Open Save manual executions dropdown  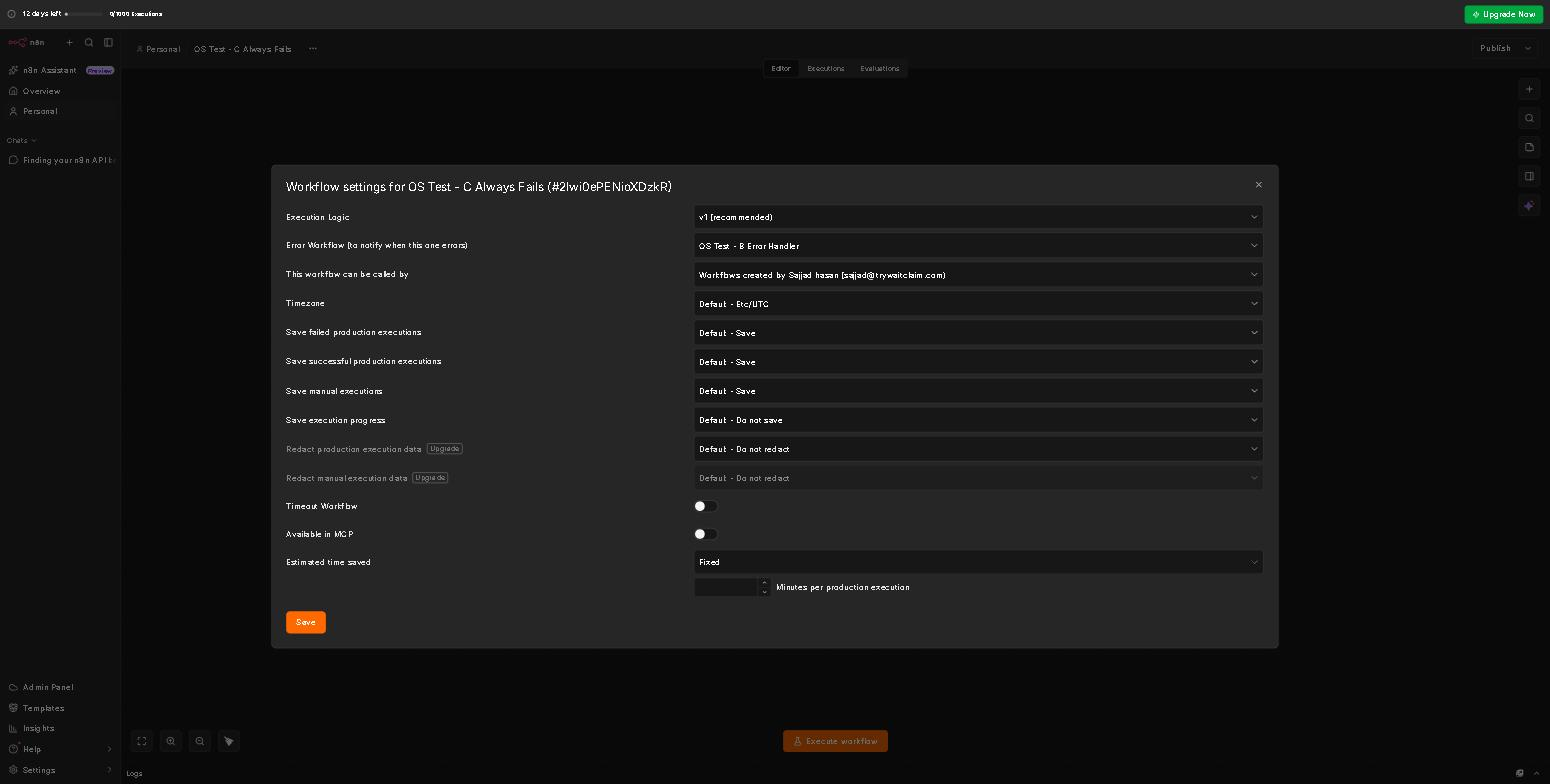click(x=978, y=391)
